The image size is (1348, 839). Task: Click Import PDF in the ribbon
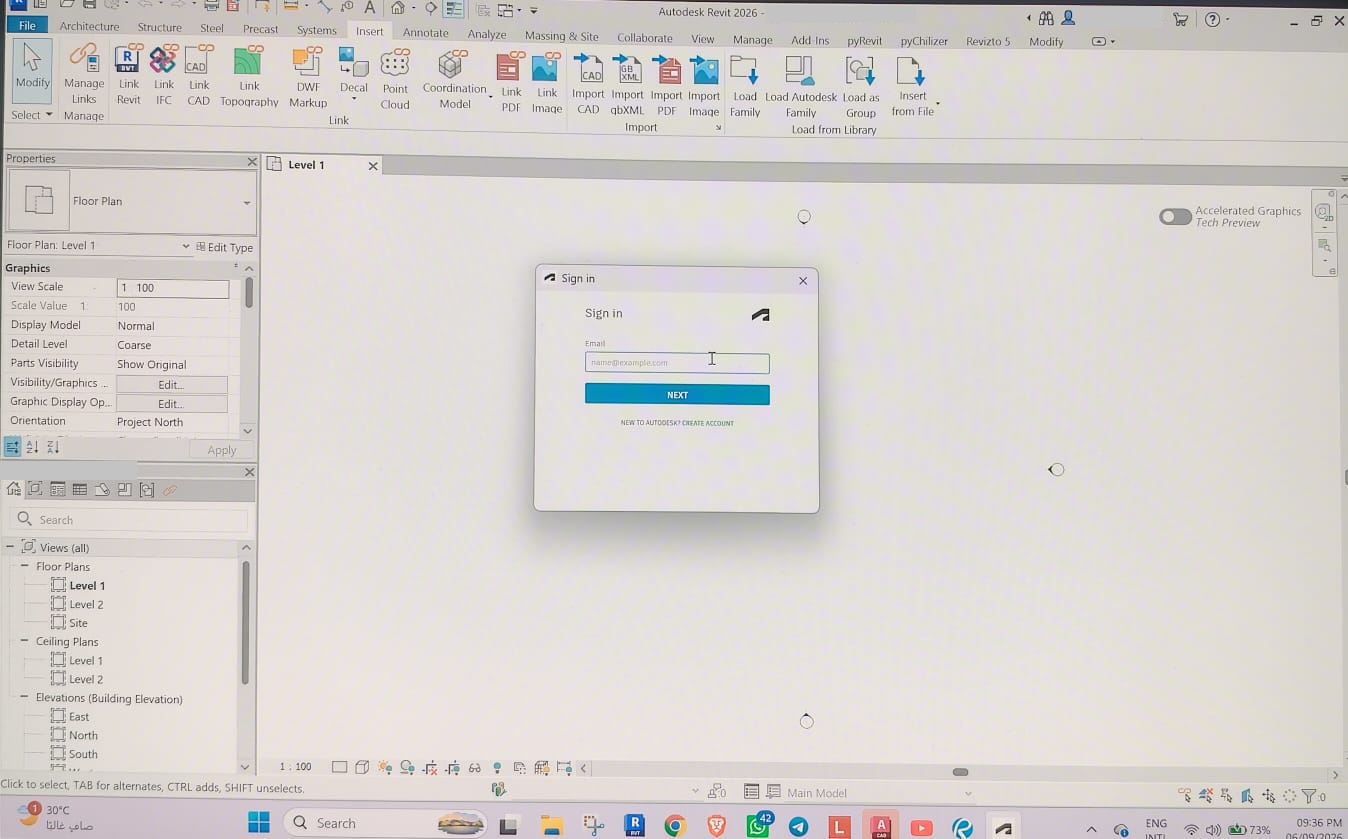(x=666, y=84)
